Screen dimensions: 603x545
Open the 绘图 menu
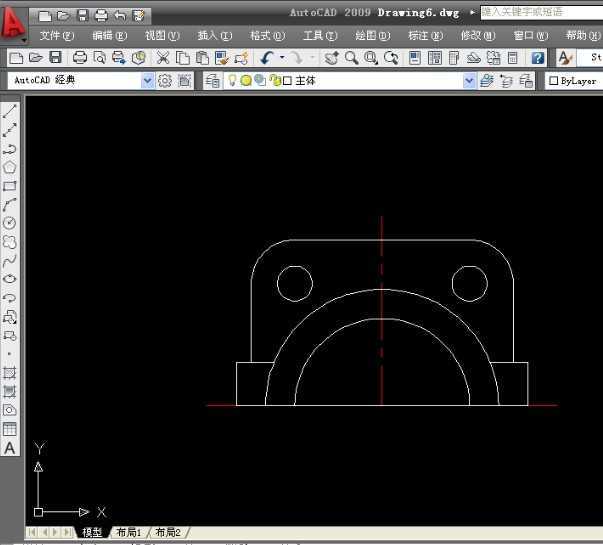(x=373, y=36)
